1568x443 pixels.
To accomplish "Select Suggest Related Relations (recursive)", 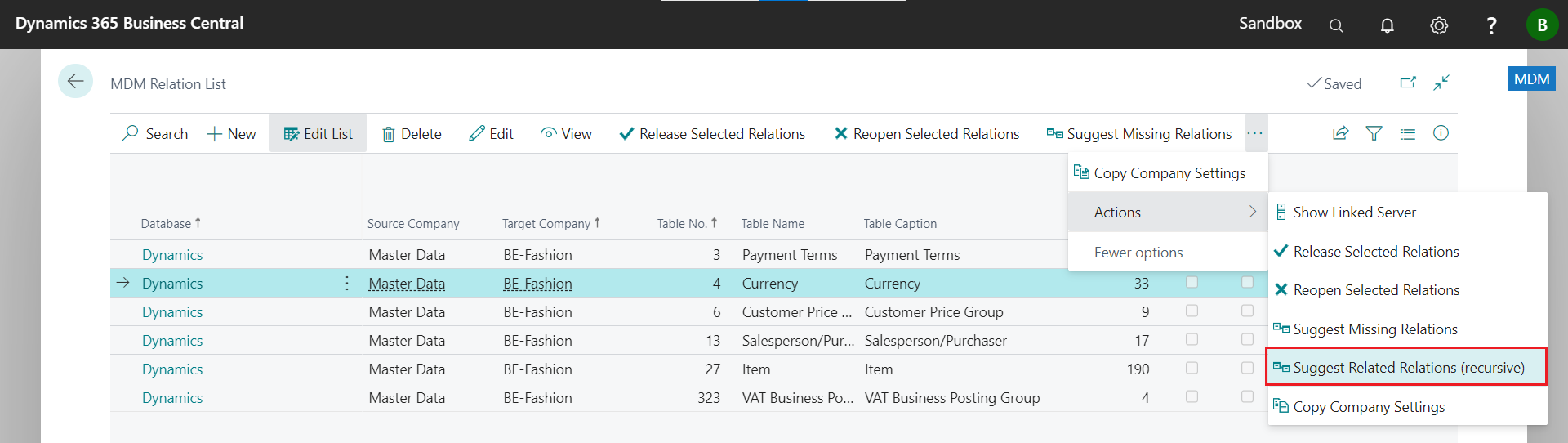I will [x=1407, y=368].
